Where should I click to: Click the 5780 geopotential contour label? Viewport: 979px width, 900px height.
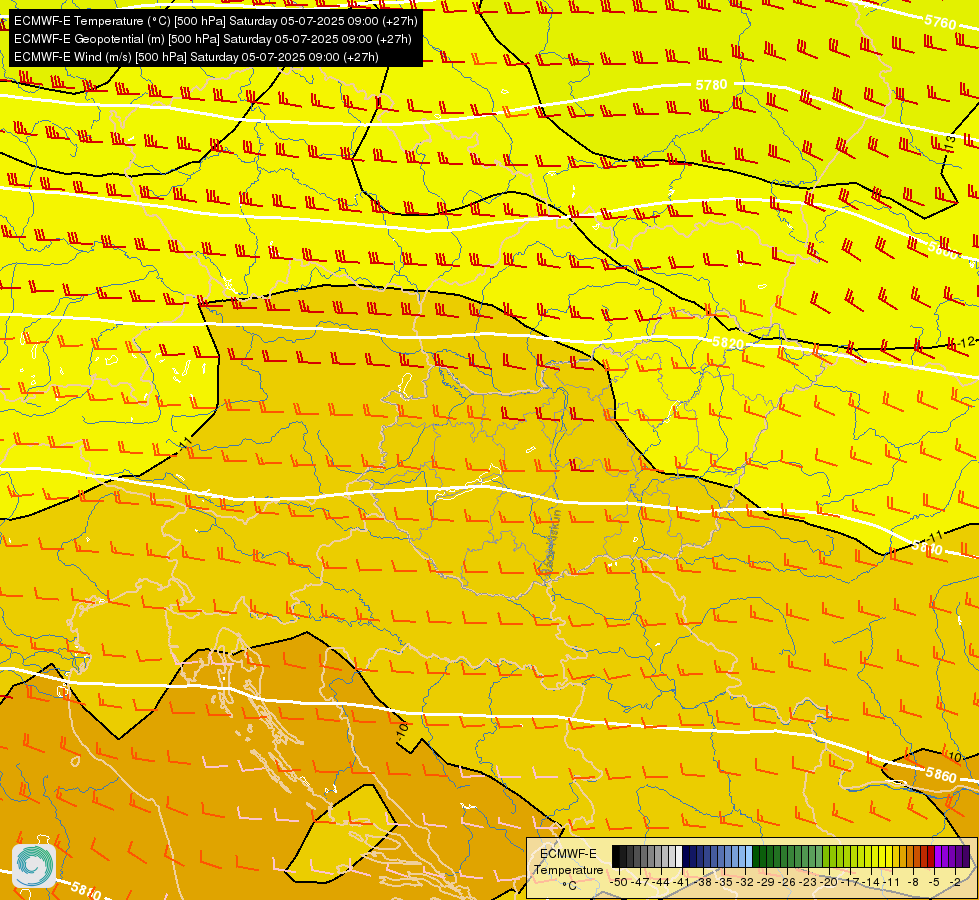click(x=711, y=84)
